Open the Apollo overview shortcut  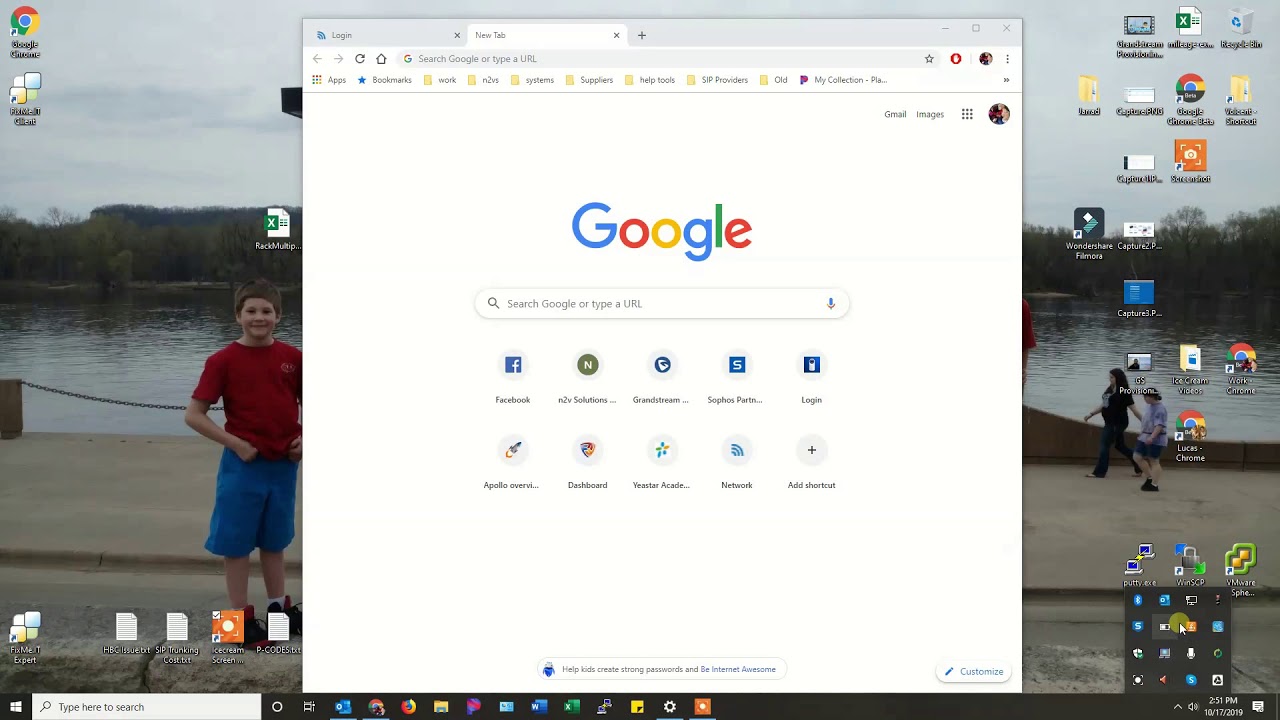[x=513, y=462]
